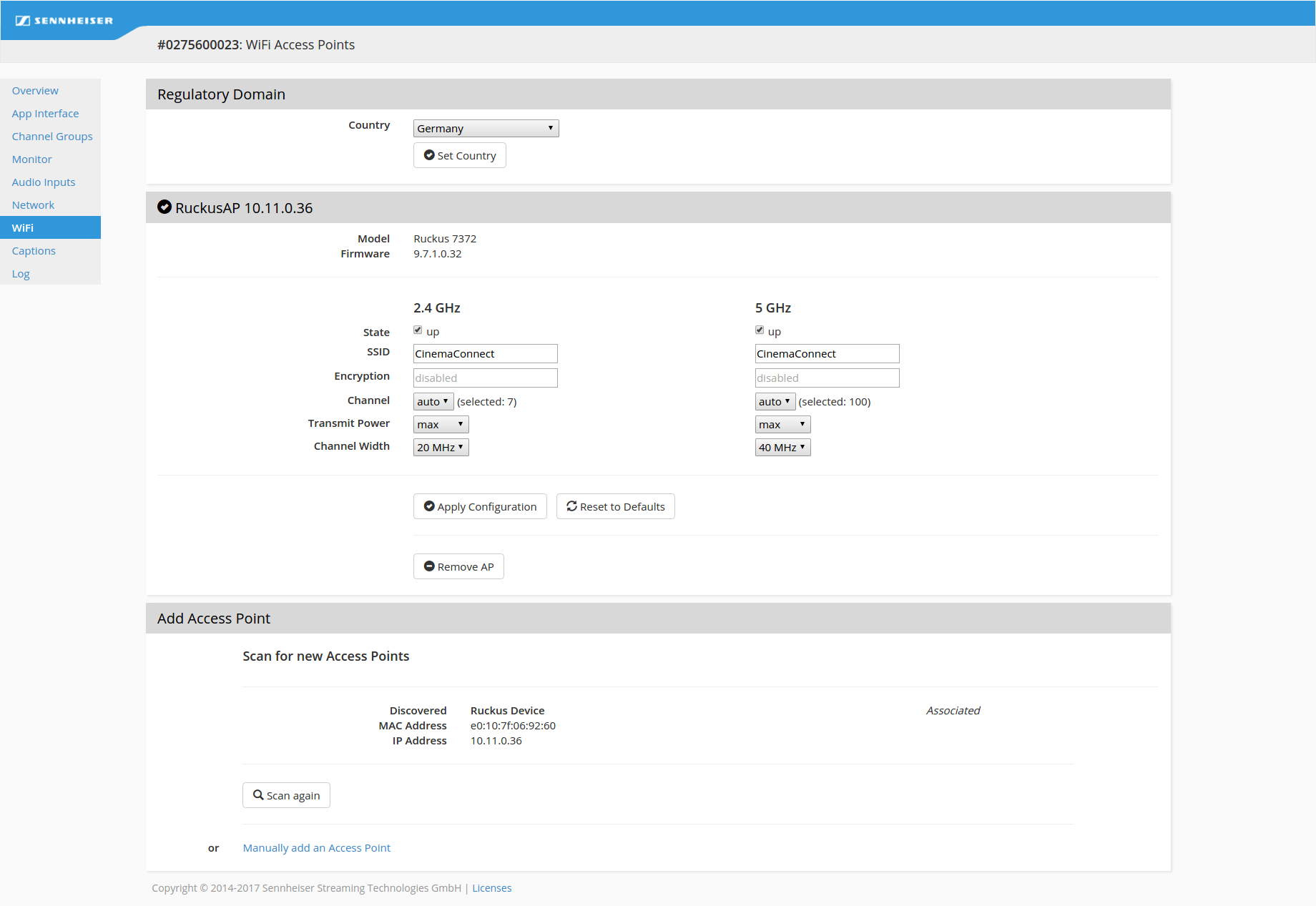The image size is (1316, 906).
Task: Click the Set Country button
Action: [459, 155]
